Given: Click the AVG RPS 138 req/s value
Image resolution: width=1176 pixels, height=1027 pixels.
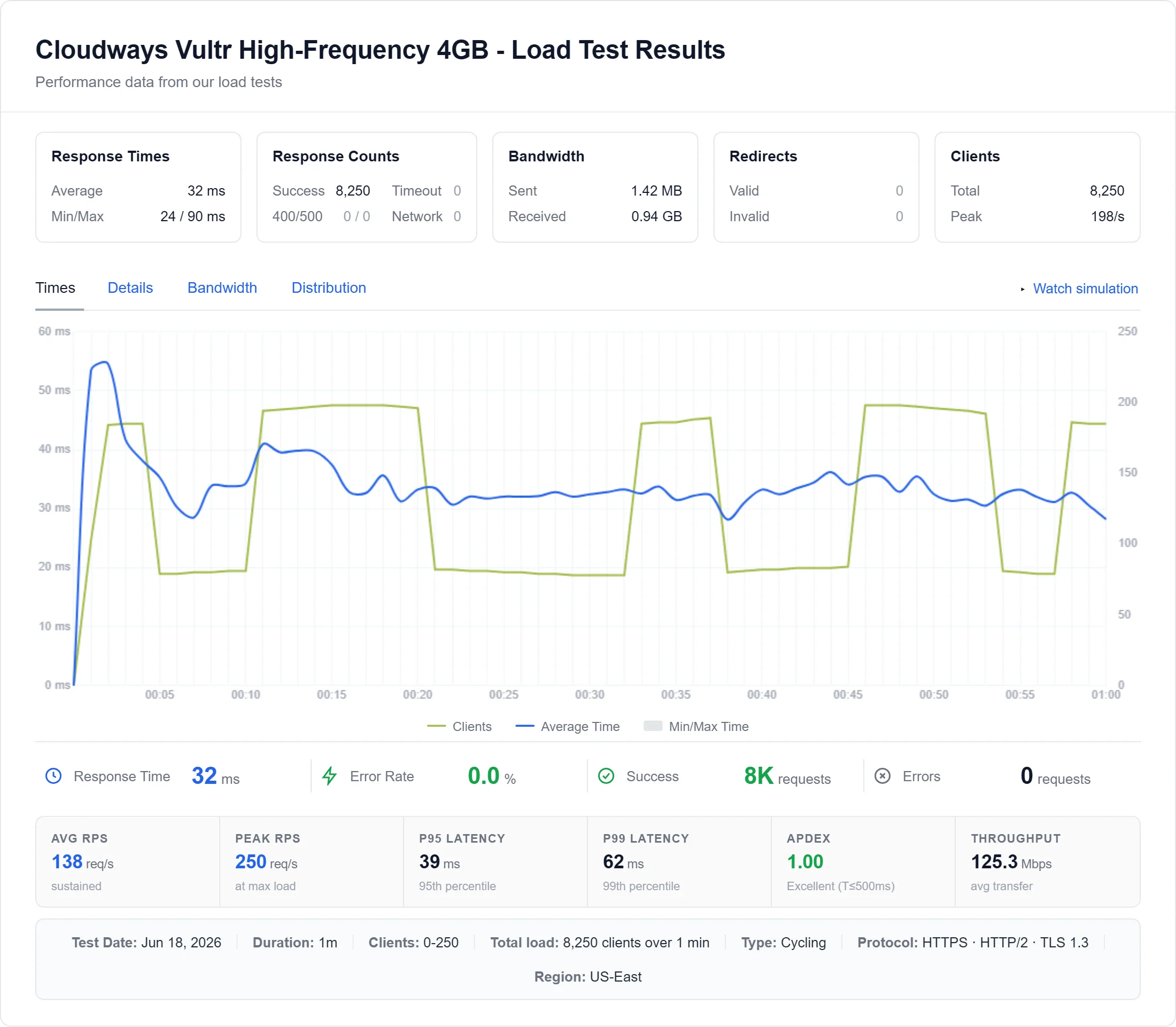Looking at the screenshot, I should point(82,862).
